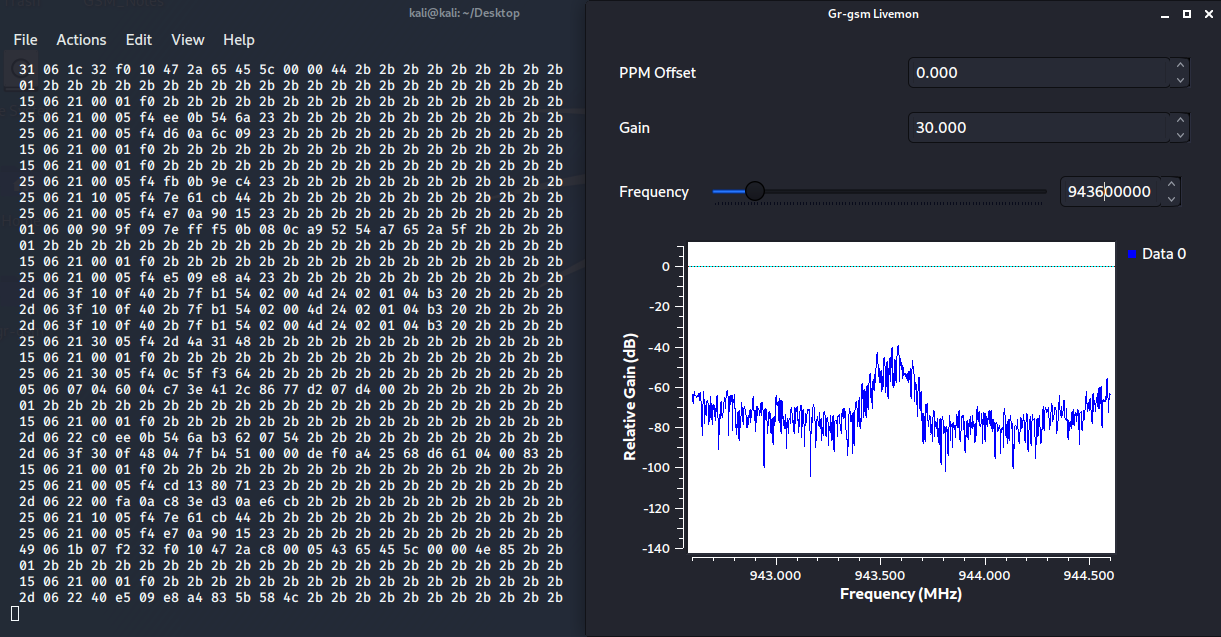The width and height of the screenshot is (1221, 637).
Task: Close the Gr-gsm Livemon window
Action: point(1206,14)
